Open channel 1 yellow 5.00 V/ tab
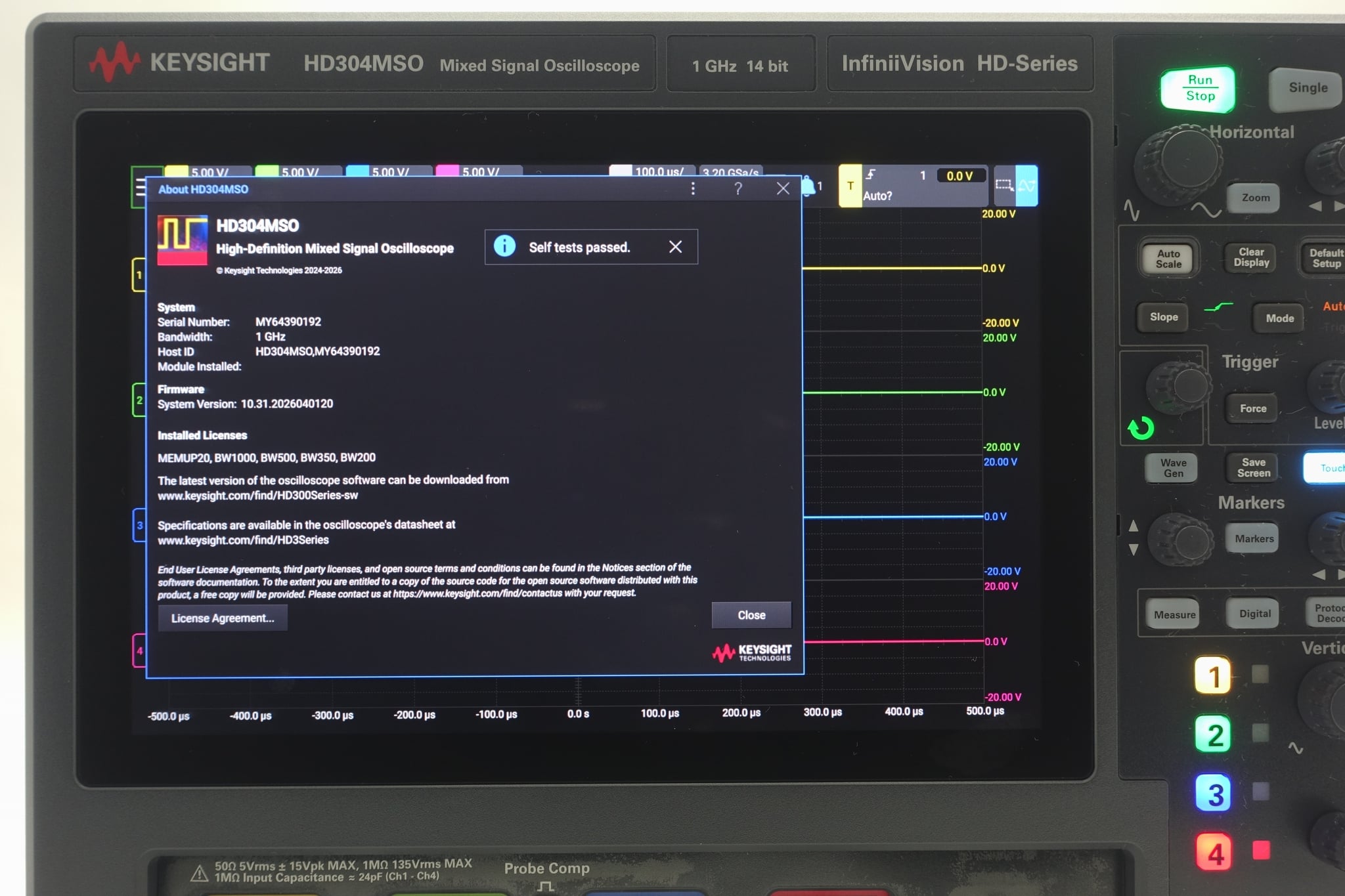1345x896 pixels. point(208,172)
